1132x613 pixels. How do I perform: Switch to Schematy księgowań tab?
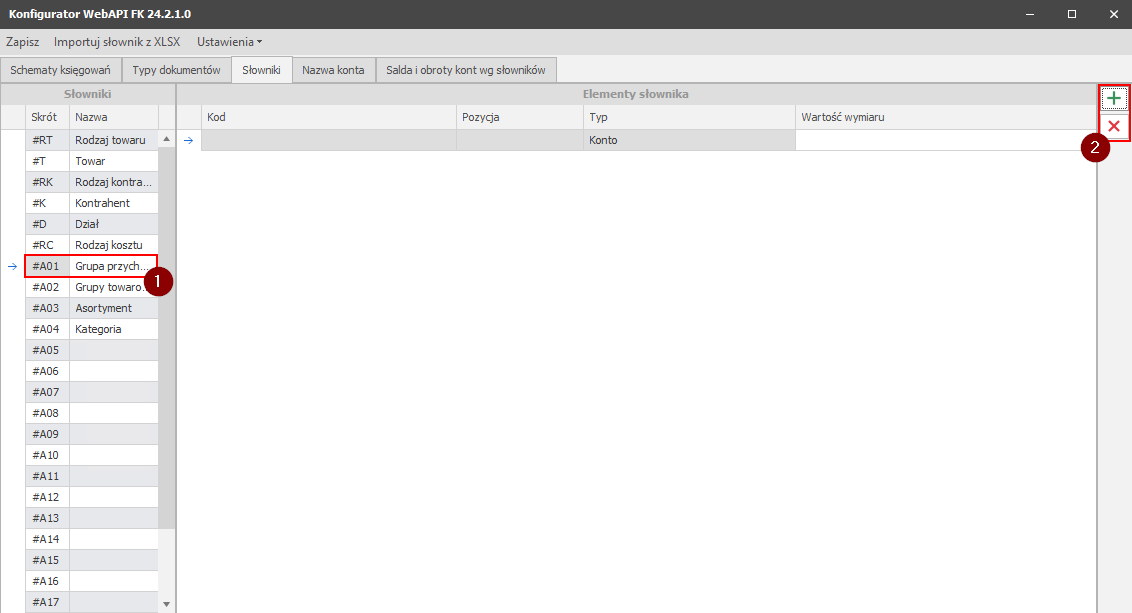point(60,70)
